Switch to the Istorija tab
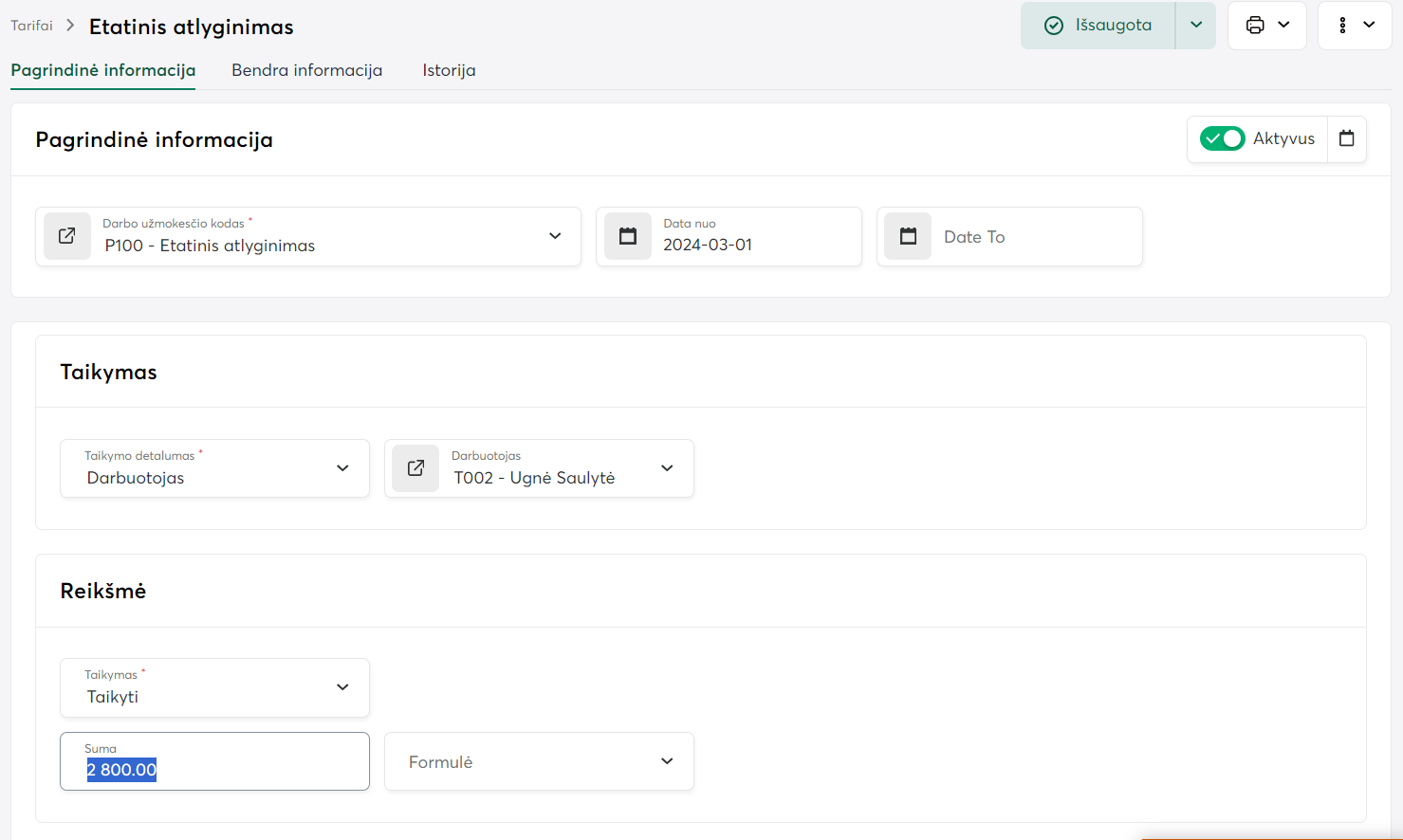Viewport: 1403px width, 840px height. pos(449,70)
